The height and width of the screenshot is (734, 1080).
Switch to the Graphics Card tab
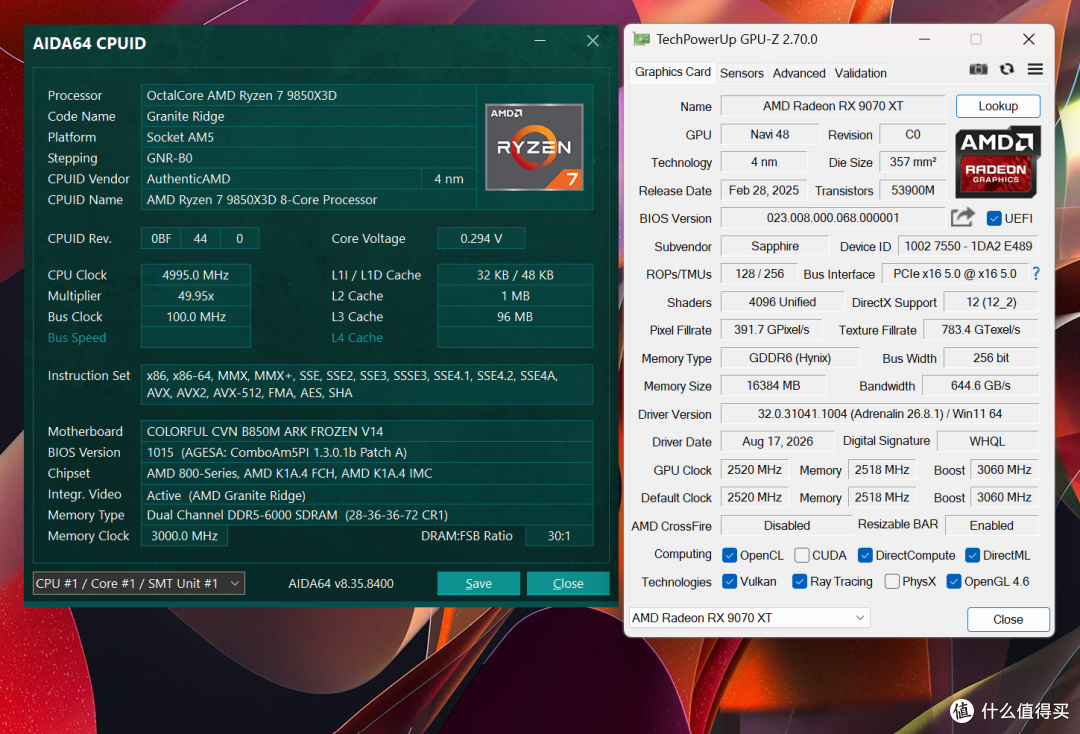(672, 72)
